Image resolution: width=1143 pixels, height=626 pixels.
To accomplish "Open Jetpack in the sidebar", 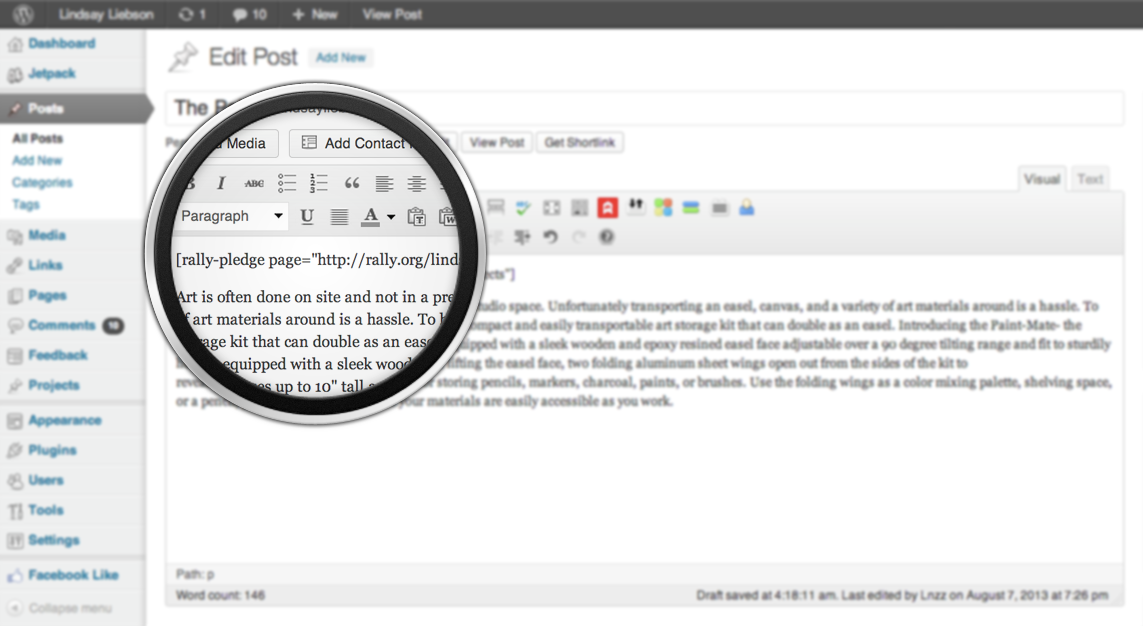I will (x=52, y=74).
